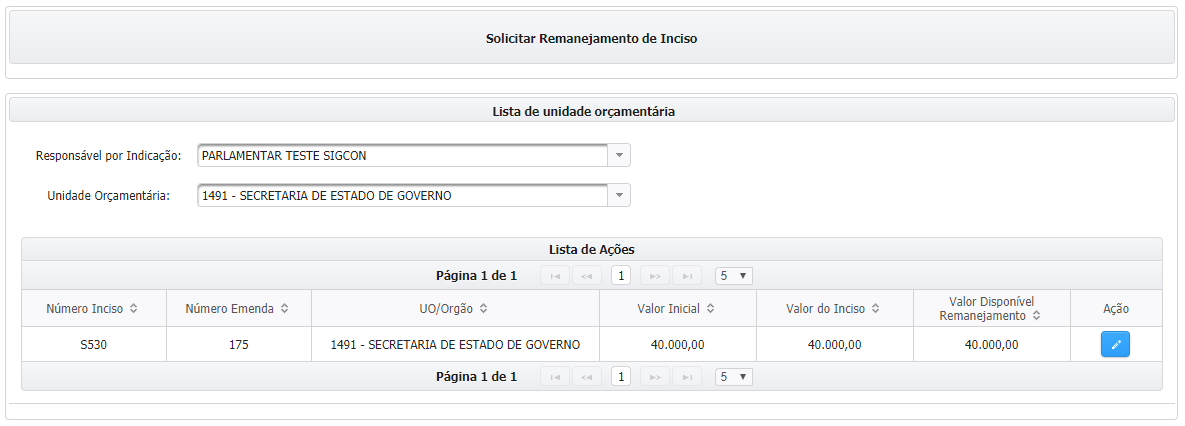Click the top paginator first-page icon
Screen dimensions: 1185x426
coord(555,275)
